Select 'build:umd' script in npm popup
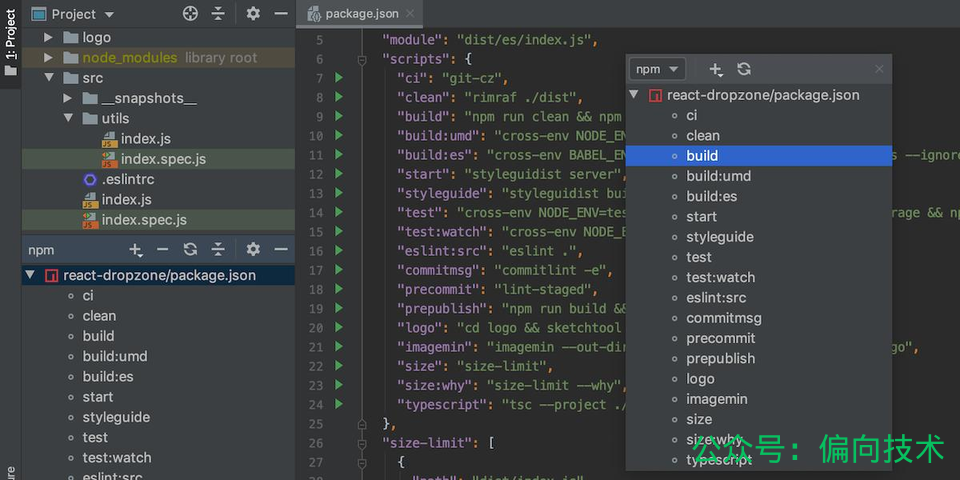This screenshot has height=480, width=960. click(x=719, y=176)
